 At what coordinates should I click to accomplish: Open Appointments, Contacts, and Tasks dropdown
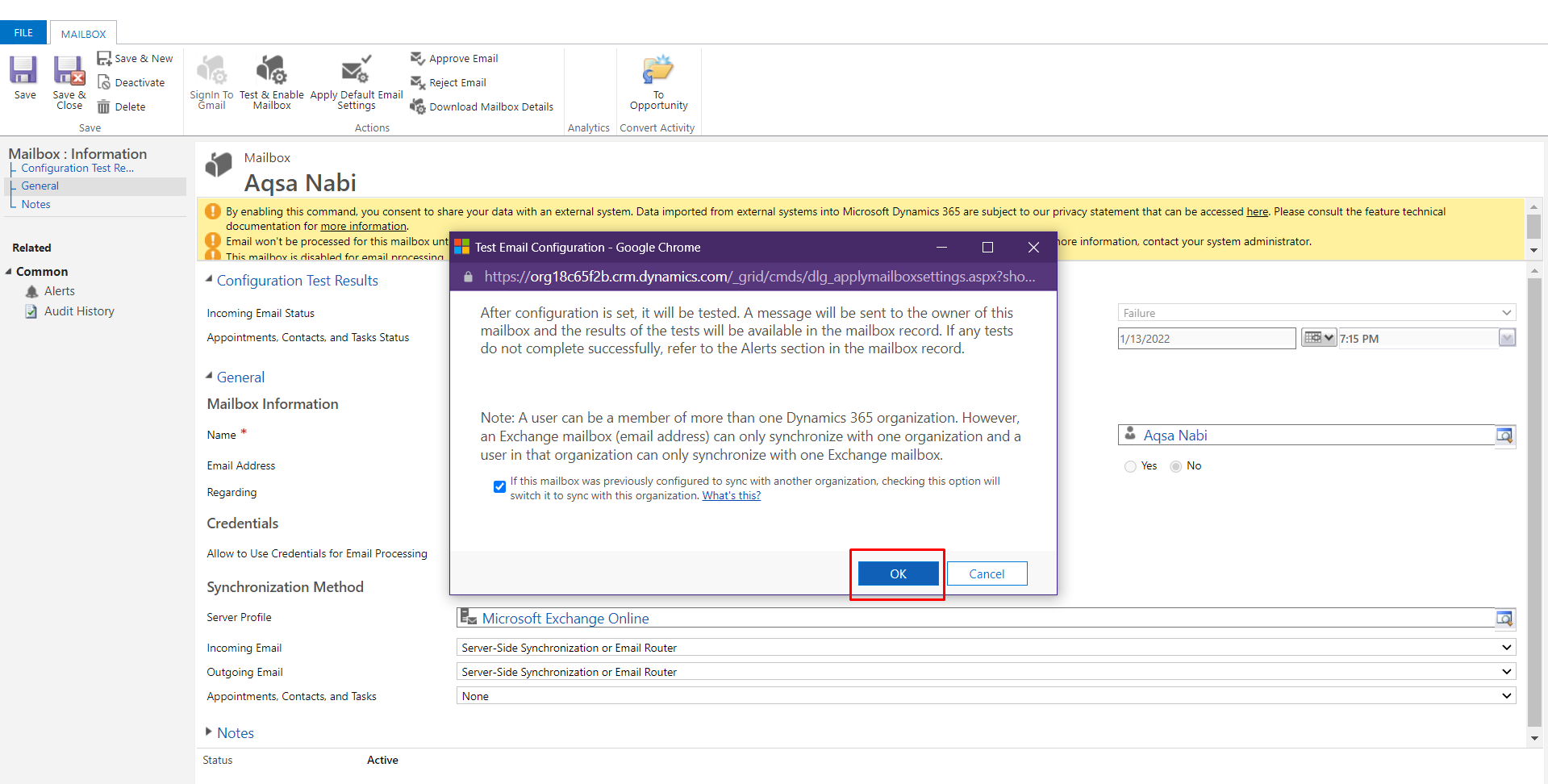985,696
